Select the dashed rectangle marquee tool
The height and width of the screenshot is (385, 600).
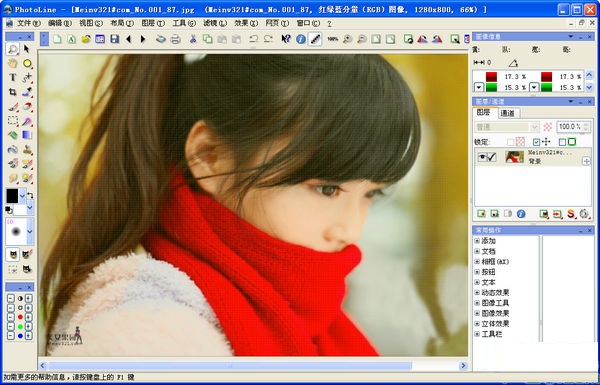click(13, 121)
